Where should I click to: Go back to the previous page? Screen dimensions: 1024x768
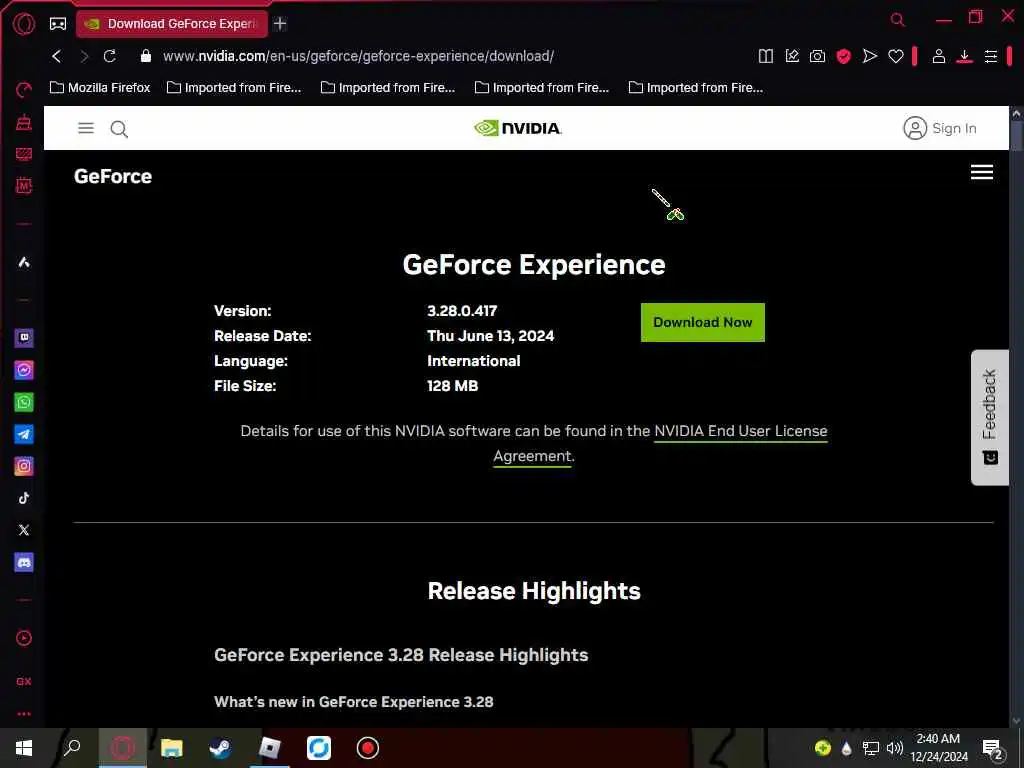pyautogui.click(x=57, y=56)
